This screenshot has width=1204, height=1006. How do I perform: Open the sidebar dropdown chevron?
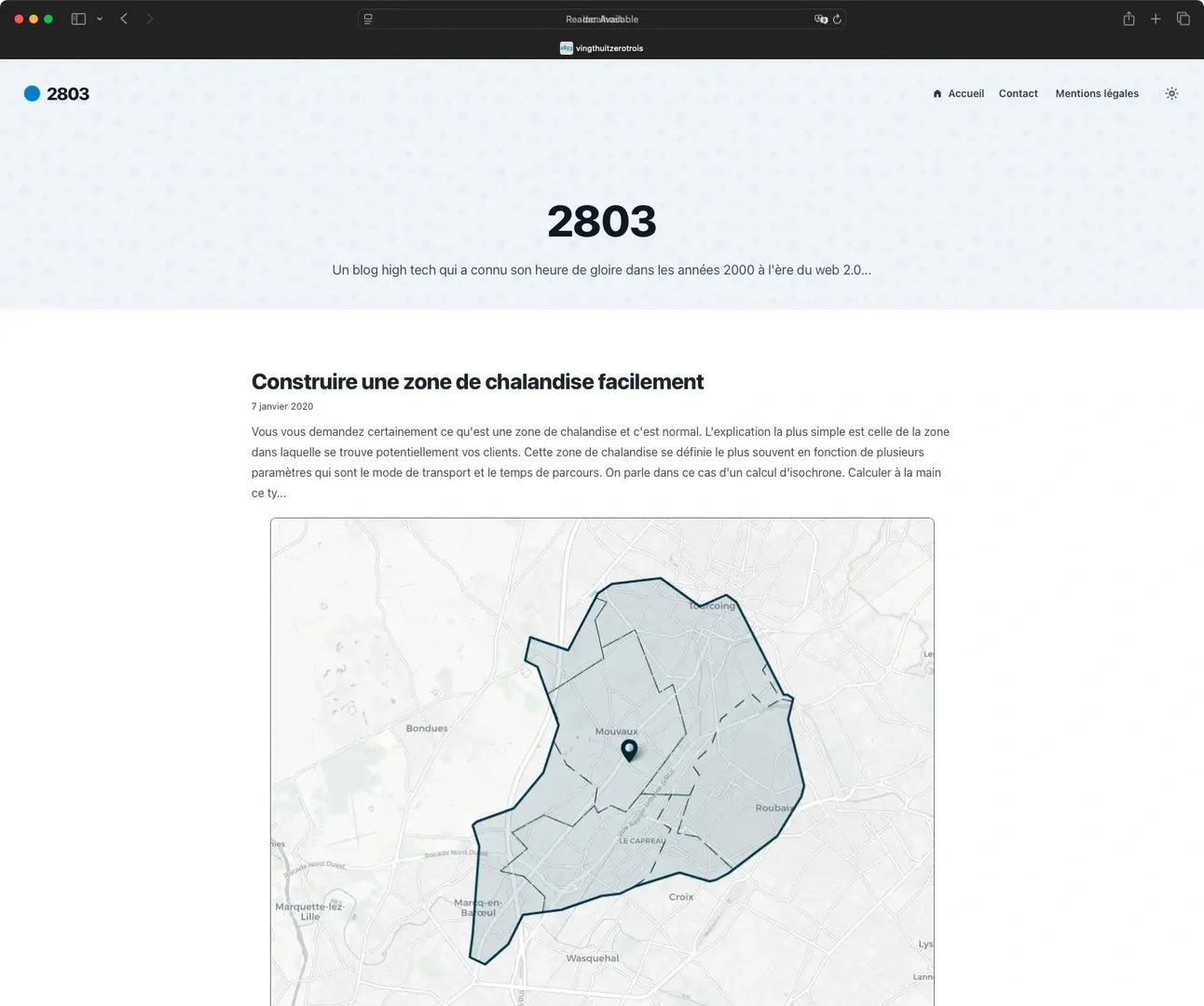[100, 19]
